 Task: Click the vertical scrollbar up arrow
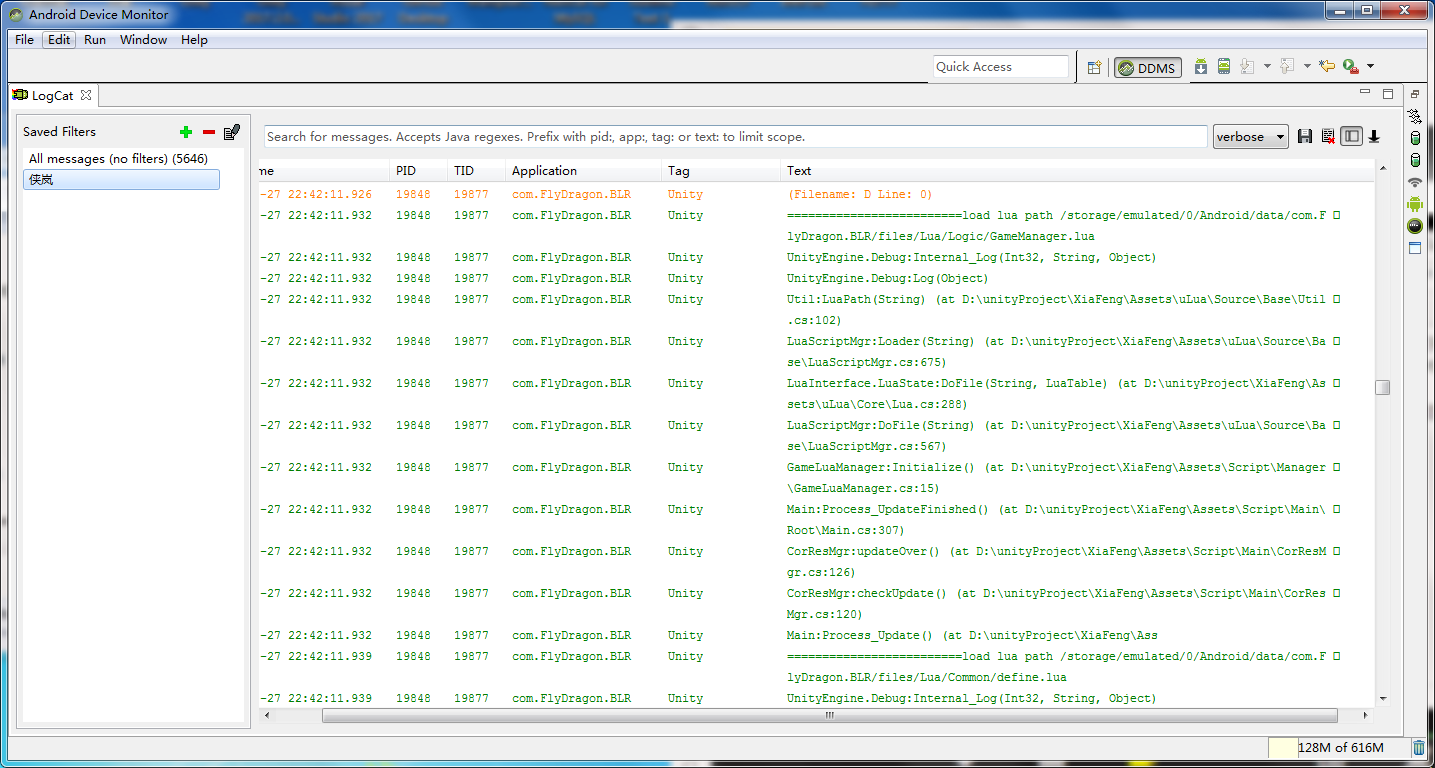tap(1383, 170)
